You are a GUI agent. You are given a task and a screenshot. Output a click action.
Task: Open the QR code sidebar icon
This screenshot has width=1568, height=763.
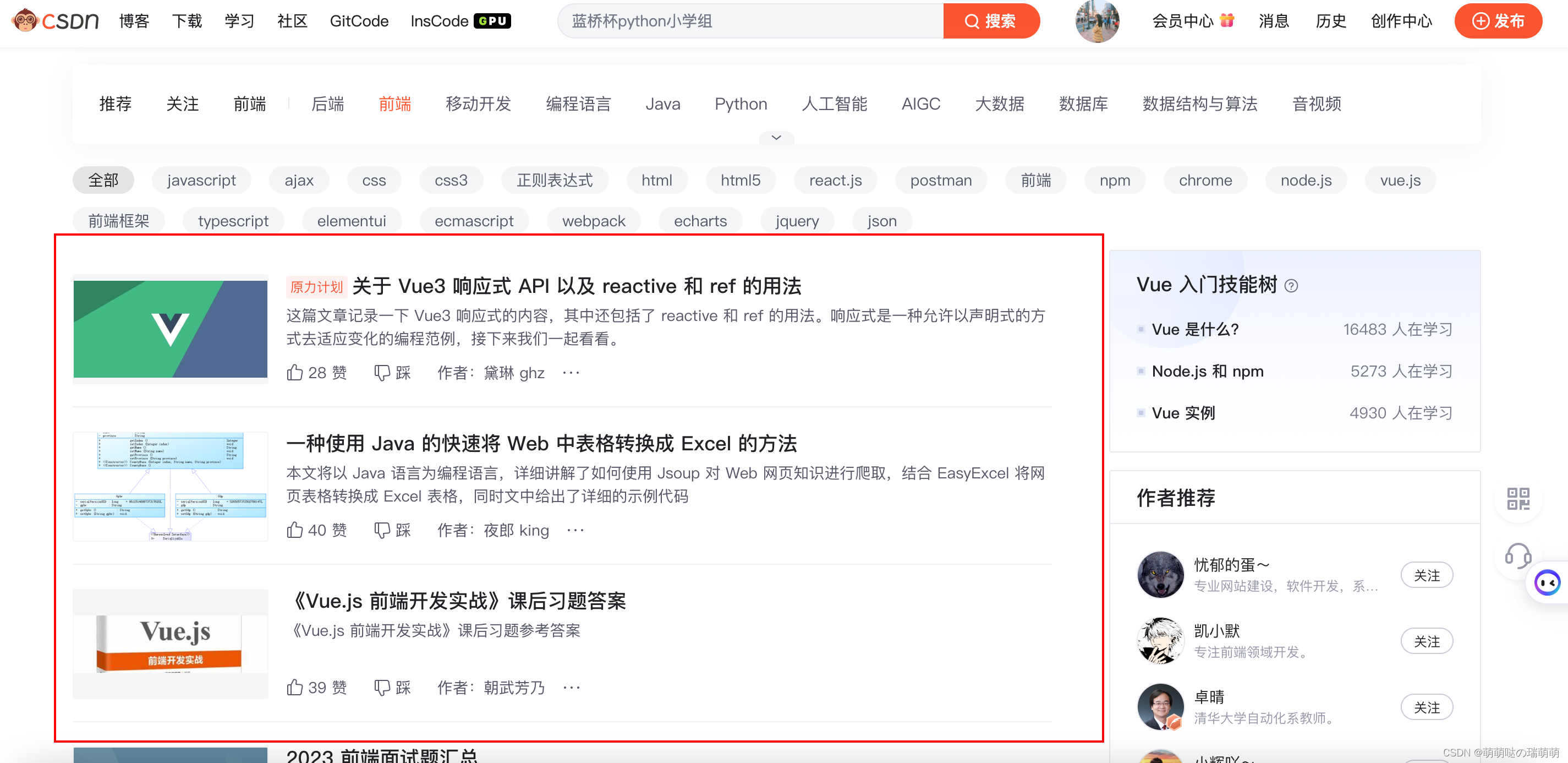[1517, 499]
